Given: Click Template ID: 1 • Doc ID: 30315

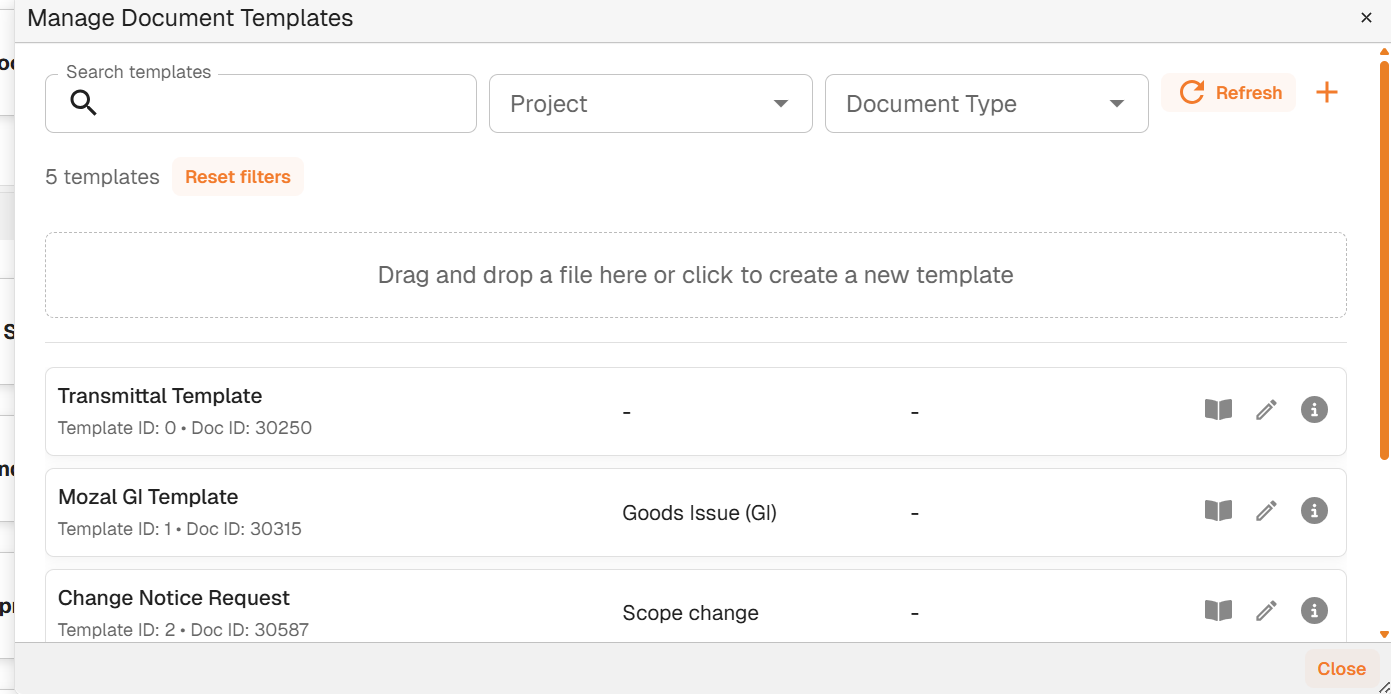Looking at the screenshot, I should (x=180, y=529).
